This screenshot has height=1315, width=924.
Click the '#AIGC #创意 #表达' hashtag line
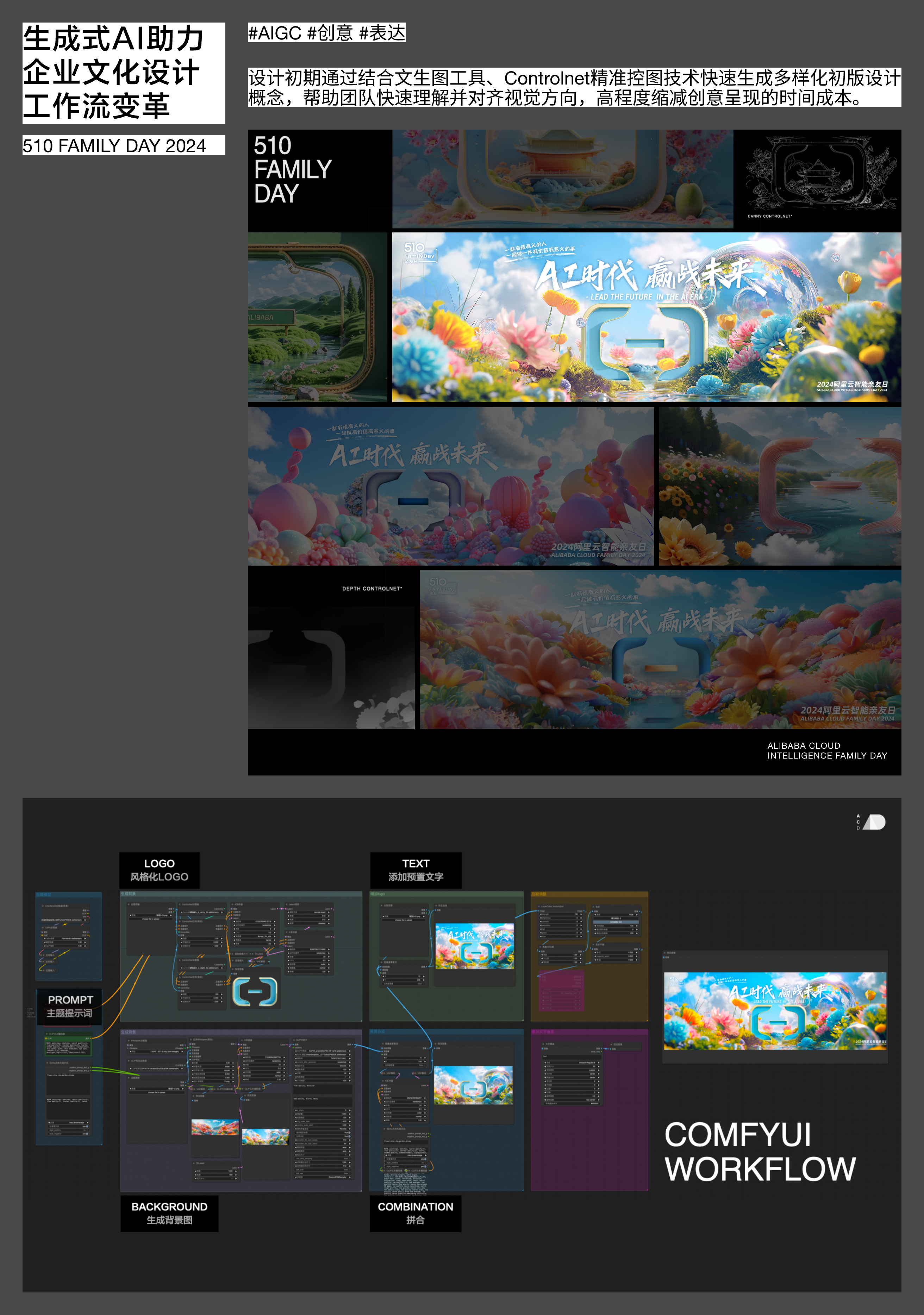coord(326,33)
